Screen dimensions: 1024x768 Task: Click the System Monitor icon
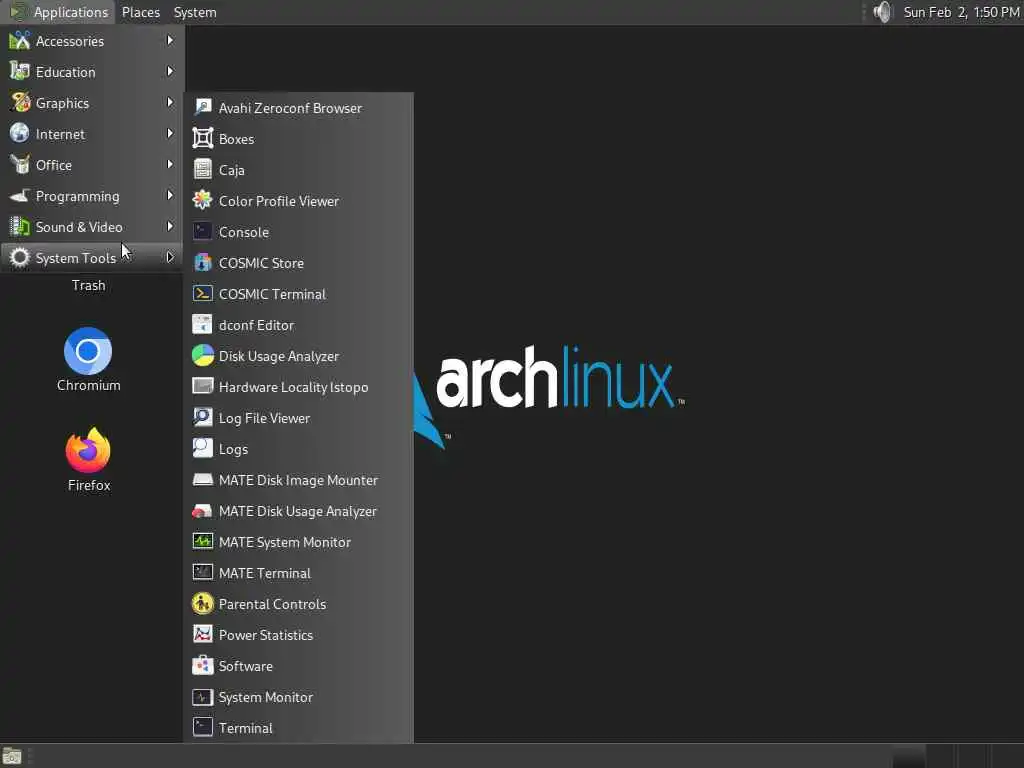pyautogui.click(x=202, y=697)
